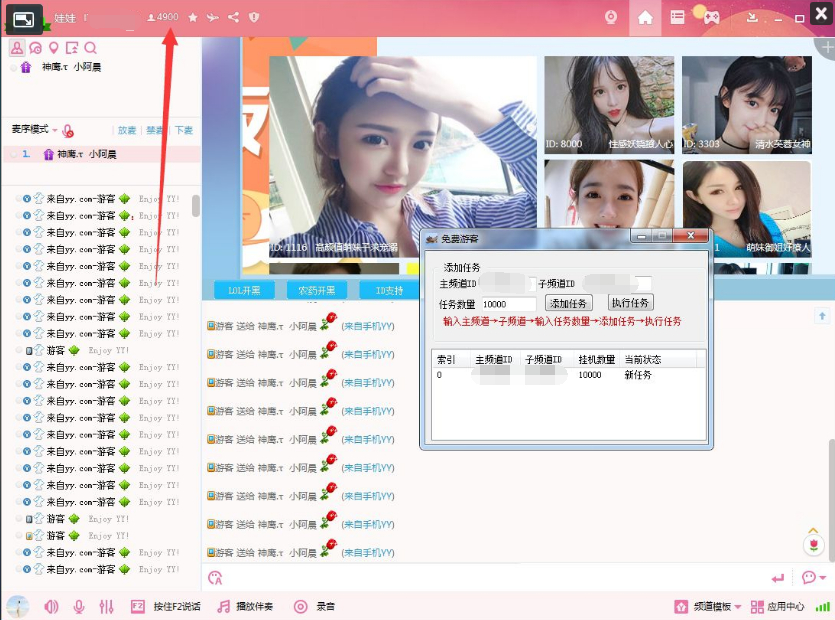Open the video thumbnail labeled ID: 3303

coord(747,105)
